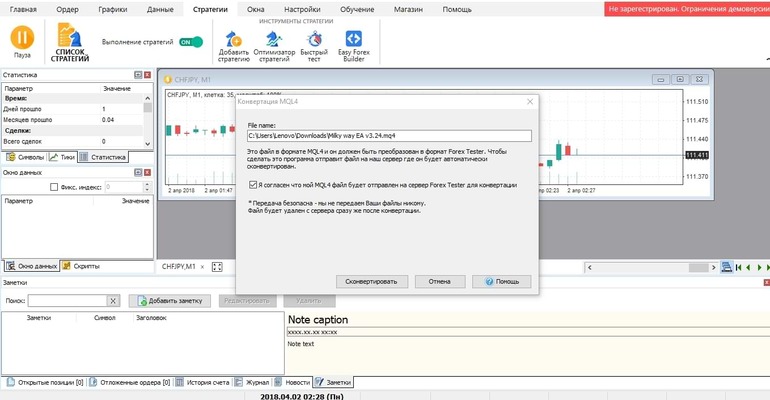This screenshot has height=400, width=770.
Task: Open the Easy Forex Builder
Action: point(354,46)
